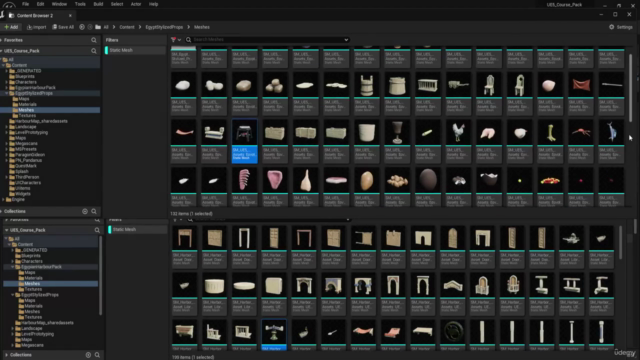Image resolution: width=640 pixels, height=360 pixels.
Task: Open the File menu
Action: click(25, 4)
